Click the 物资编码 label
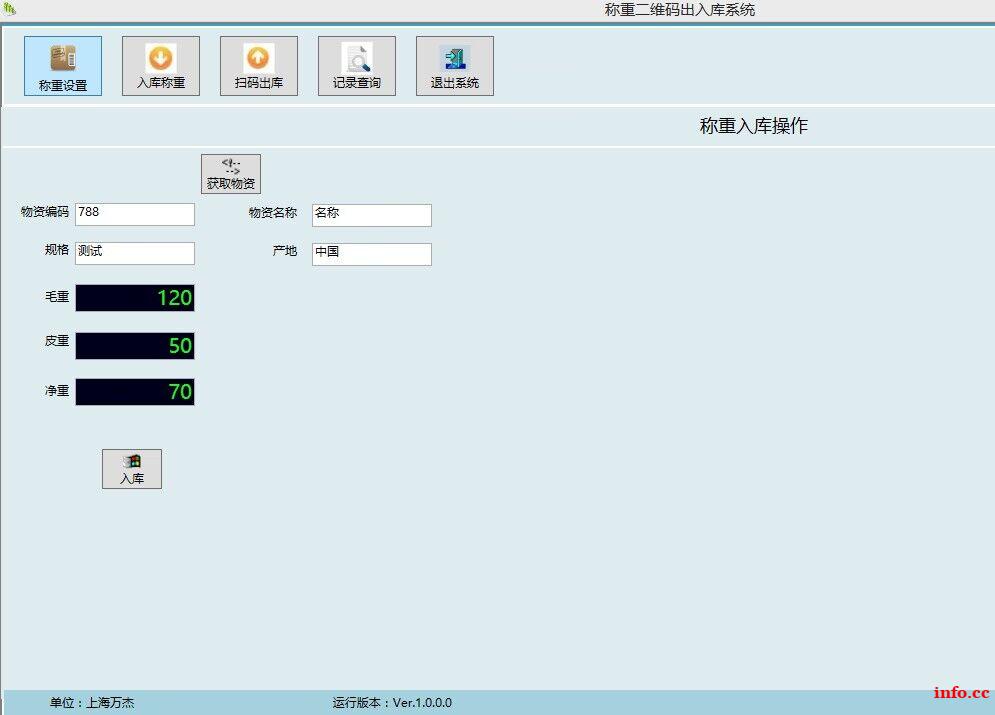Screen dimensions: 995x715 point(44,212)
